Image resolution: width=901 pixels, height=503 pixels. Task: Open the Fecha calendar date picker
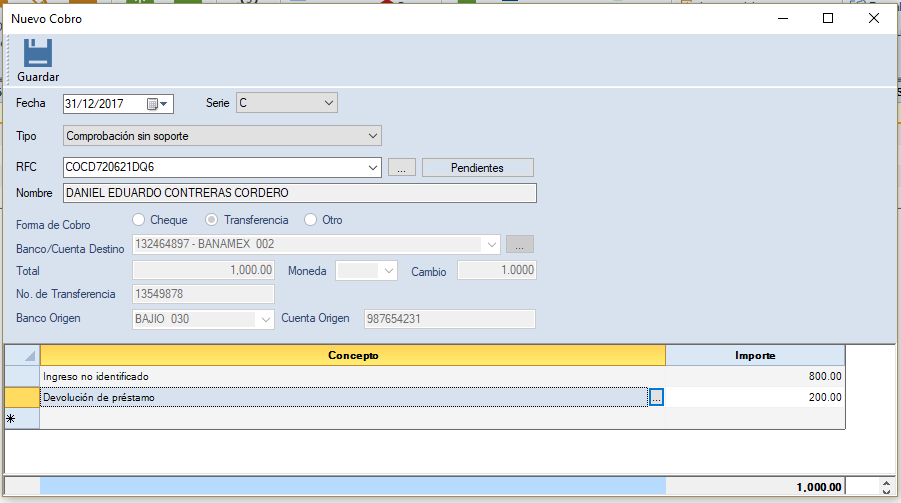click(x=158, y=103)
